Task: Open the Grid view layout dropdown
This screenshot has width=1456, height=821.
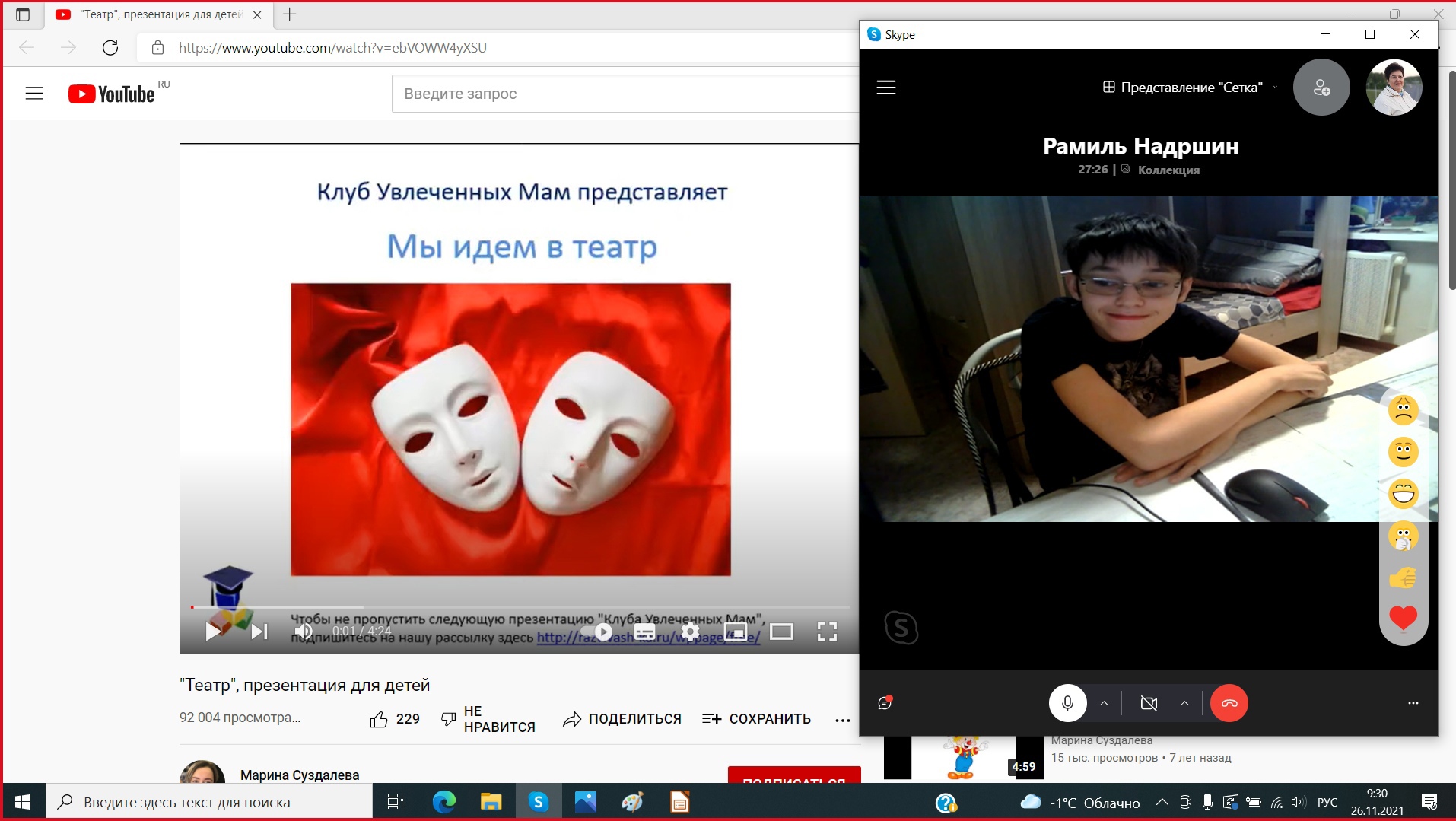Action: point(1191,88)
